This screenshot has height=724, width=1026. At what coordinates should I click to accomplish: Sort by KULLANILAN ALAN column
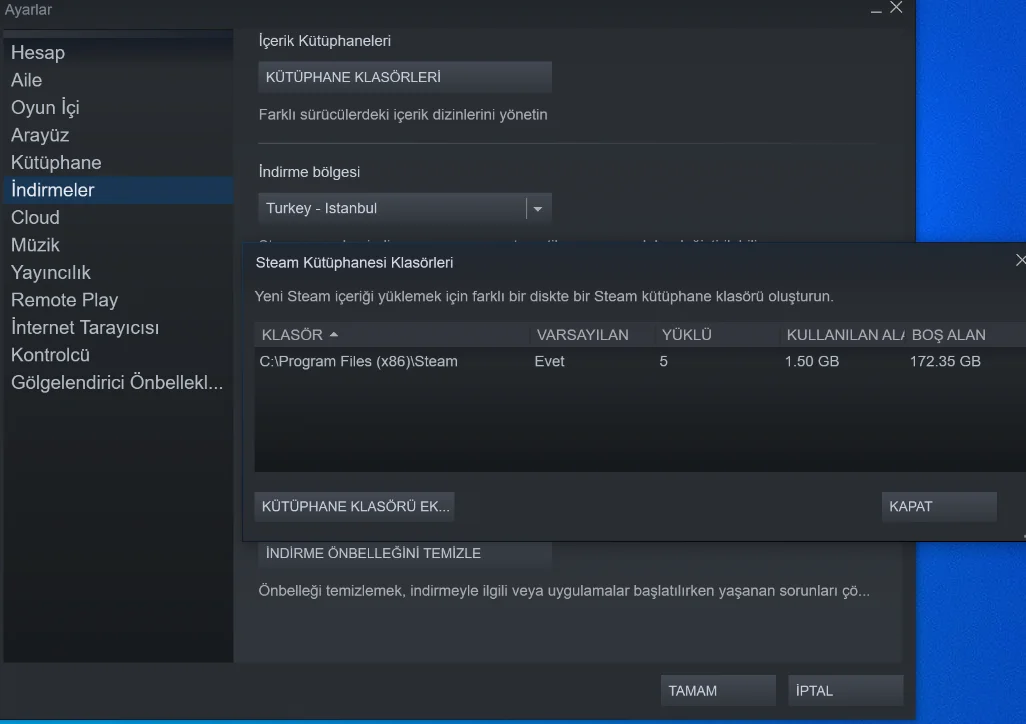[x=843, y=335]
